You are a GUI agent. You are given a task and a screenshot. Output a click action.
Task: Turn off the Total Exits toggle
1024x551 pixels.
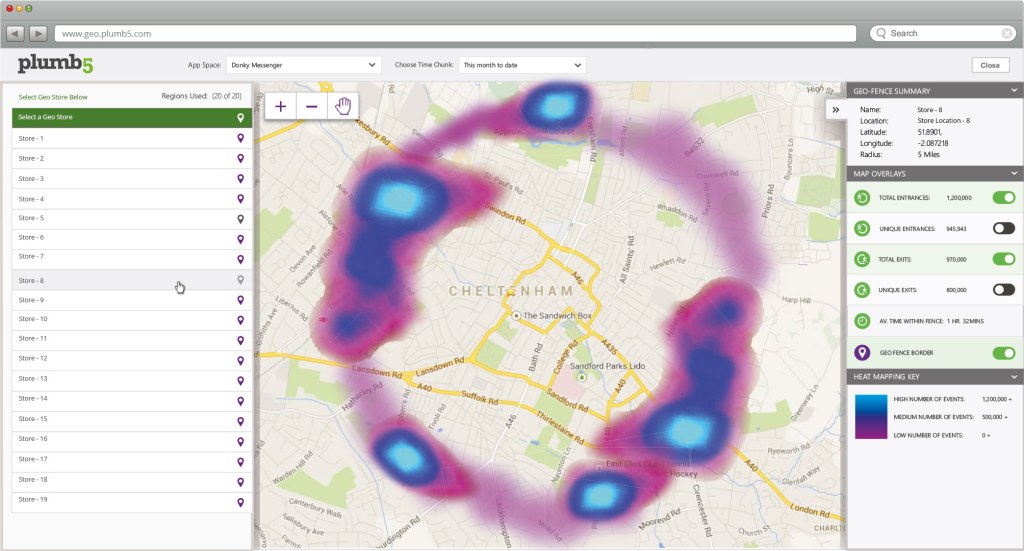click(x=1004, y=259)
